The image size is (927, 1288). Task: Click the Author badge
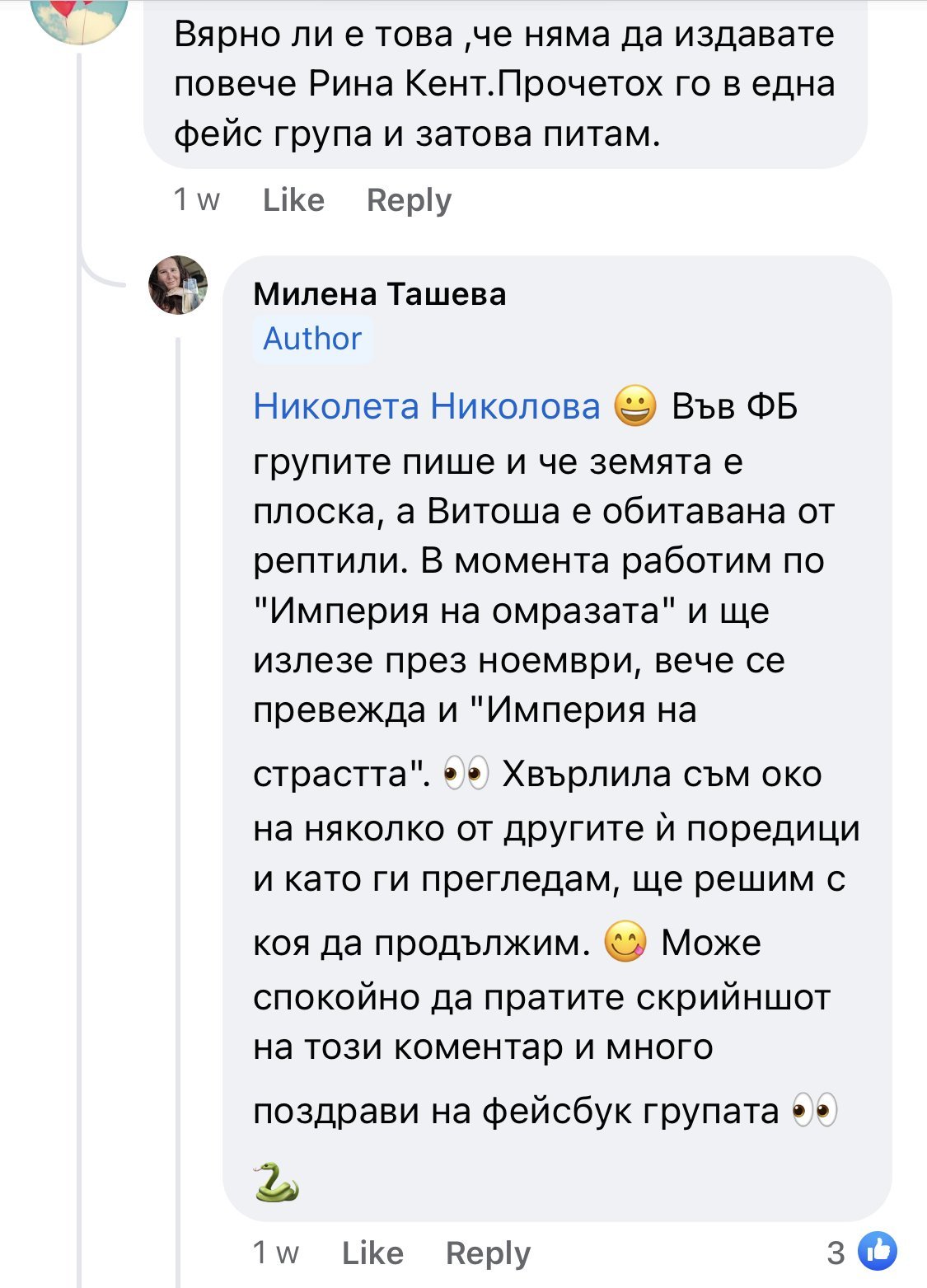[x=312, y=339]
